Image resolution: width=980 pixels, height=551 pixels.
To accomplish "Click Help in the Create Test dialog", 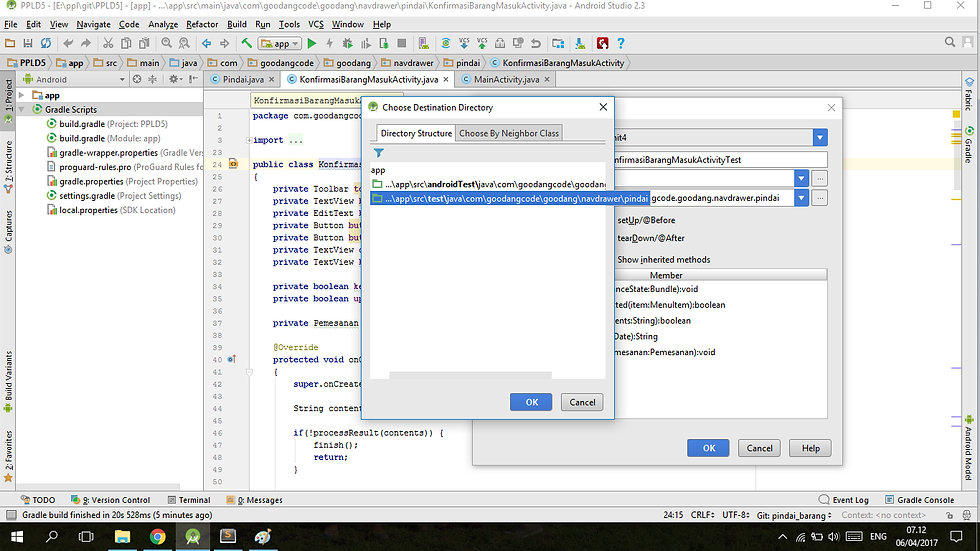I will pyautogui.click(x=810, y=448).
